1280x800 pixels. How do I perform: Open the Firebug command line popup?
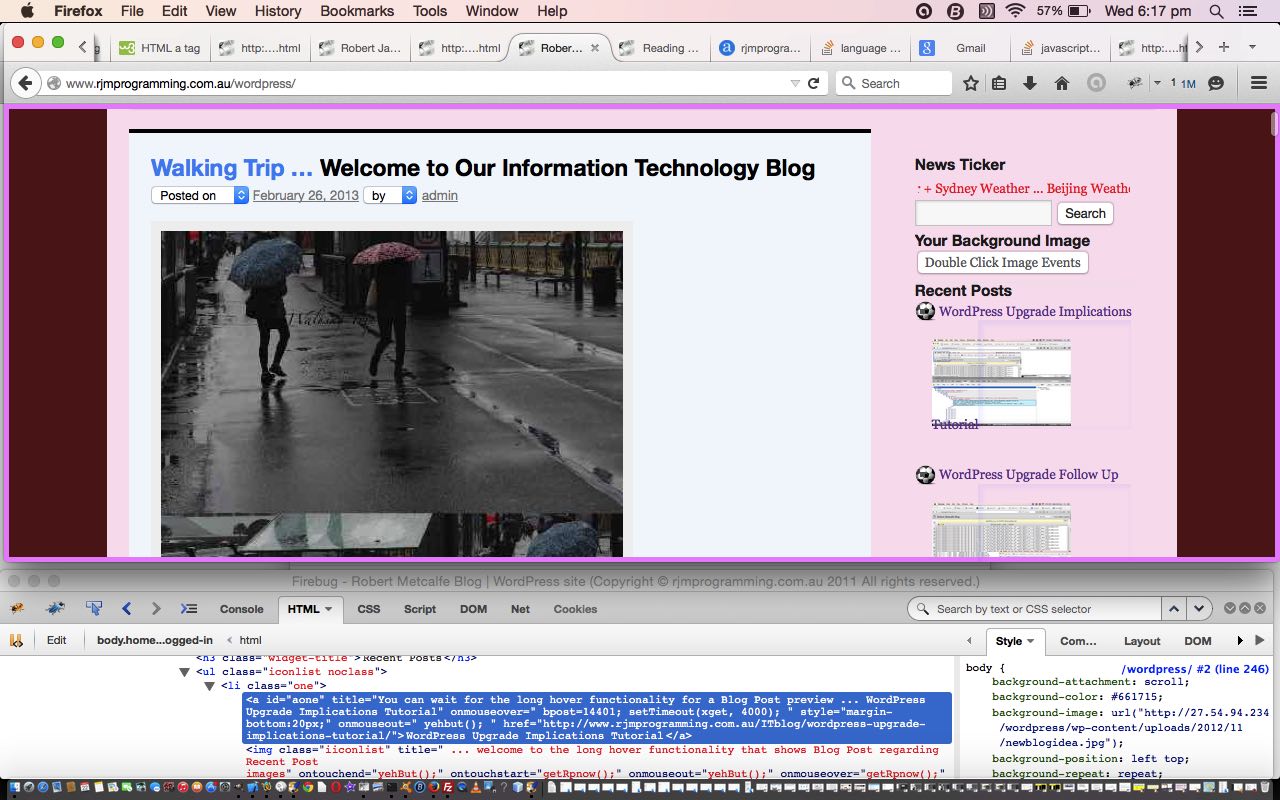189,608
